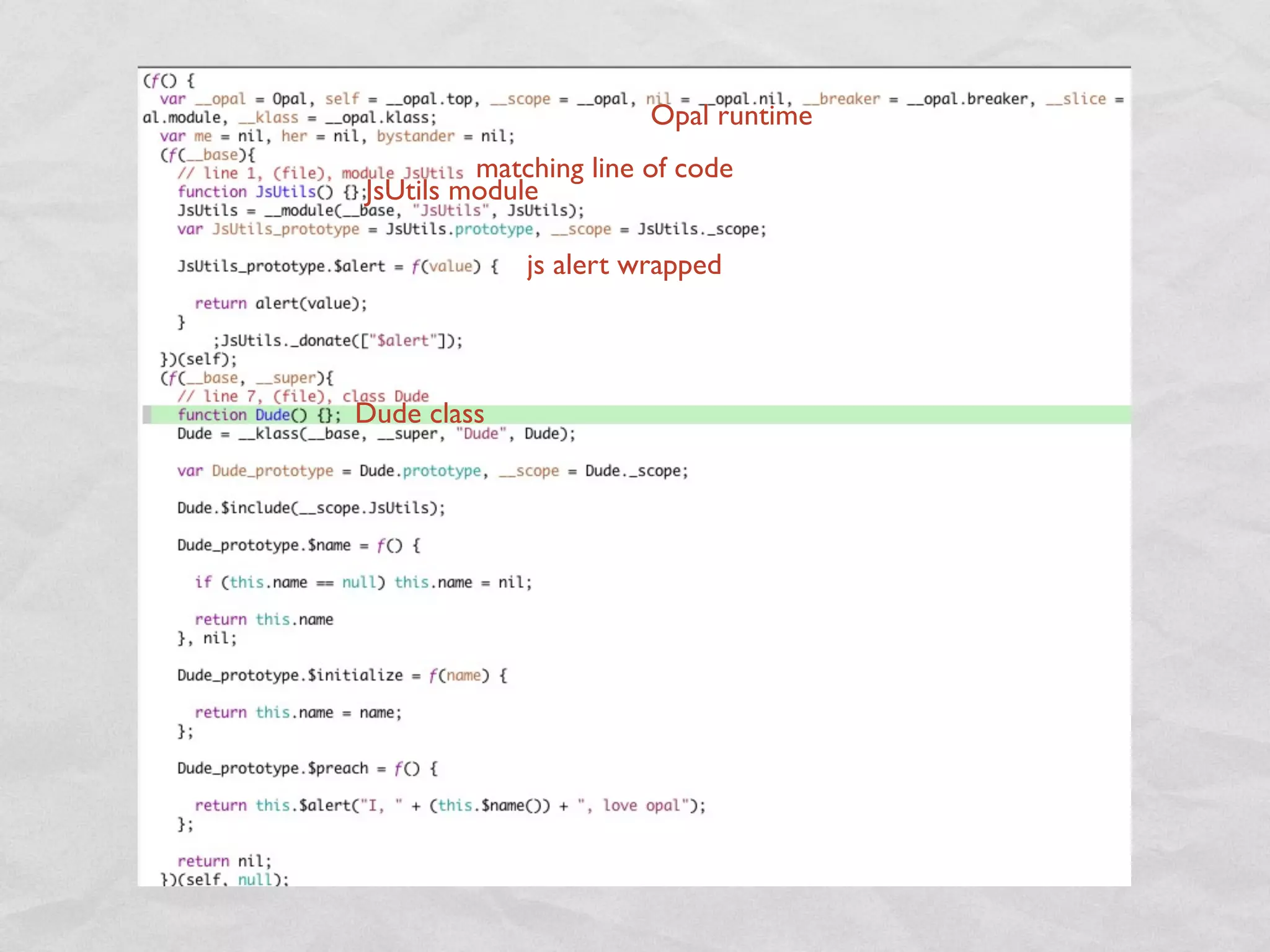The height and width of the screenshot is (952, 1270).
Task: Click the '// line 1, (file), module JsUtils' comment
Action: (x=321, y=174)
